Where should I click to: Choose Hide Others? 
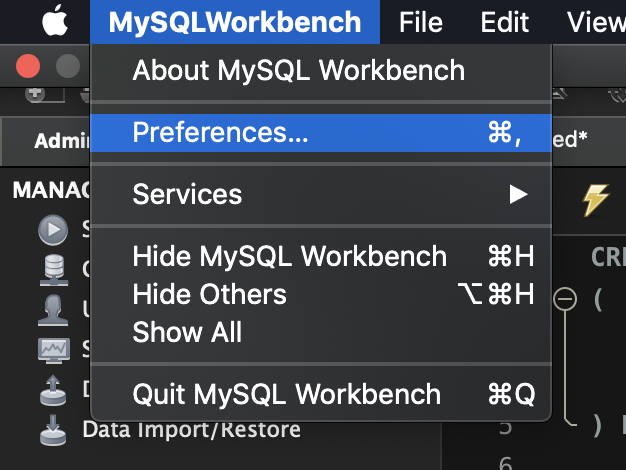click(x=321, y=294)
